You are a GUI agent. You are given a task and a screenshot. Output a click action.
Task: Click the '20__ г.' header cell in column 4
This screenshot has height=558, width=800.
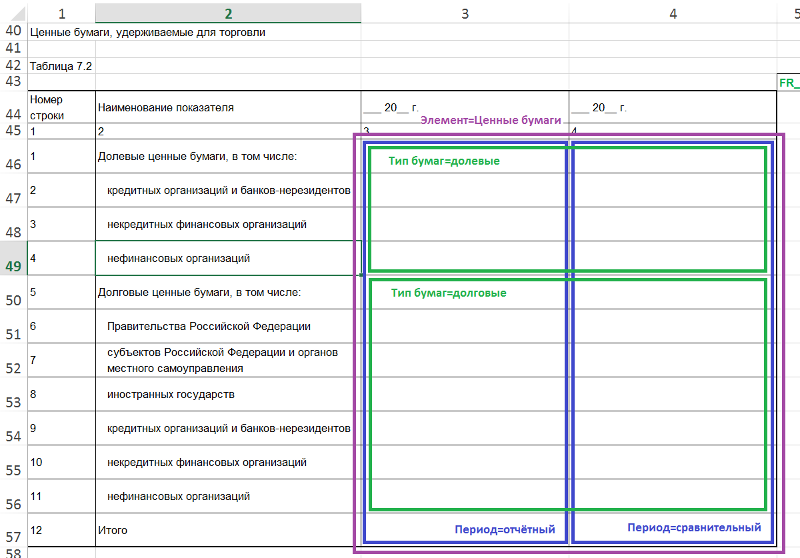pyautogui.click(x=673, y=107)
